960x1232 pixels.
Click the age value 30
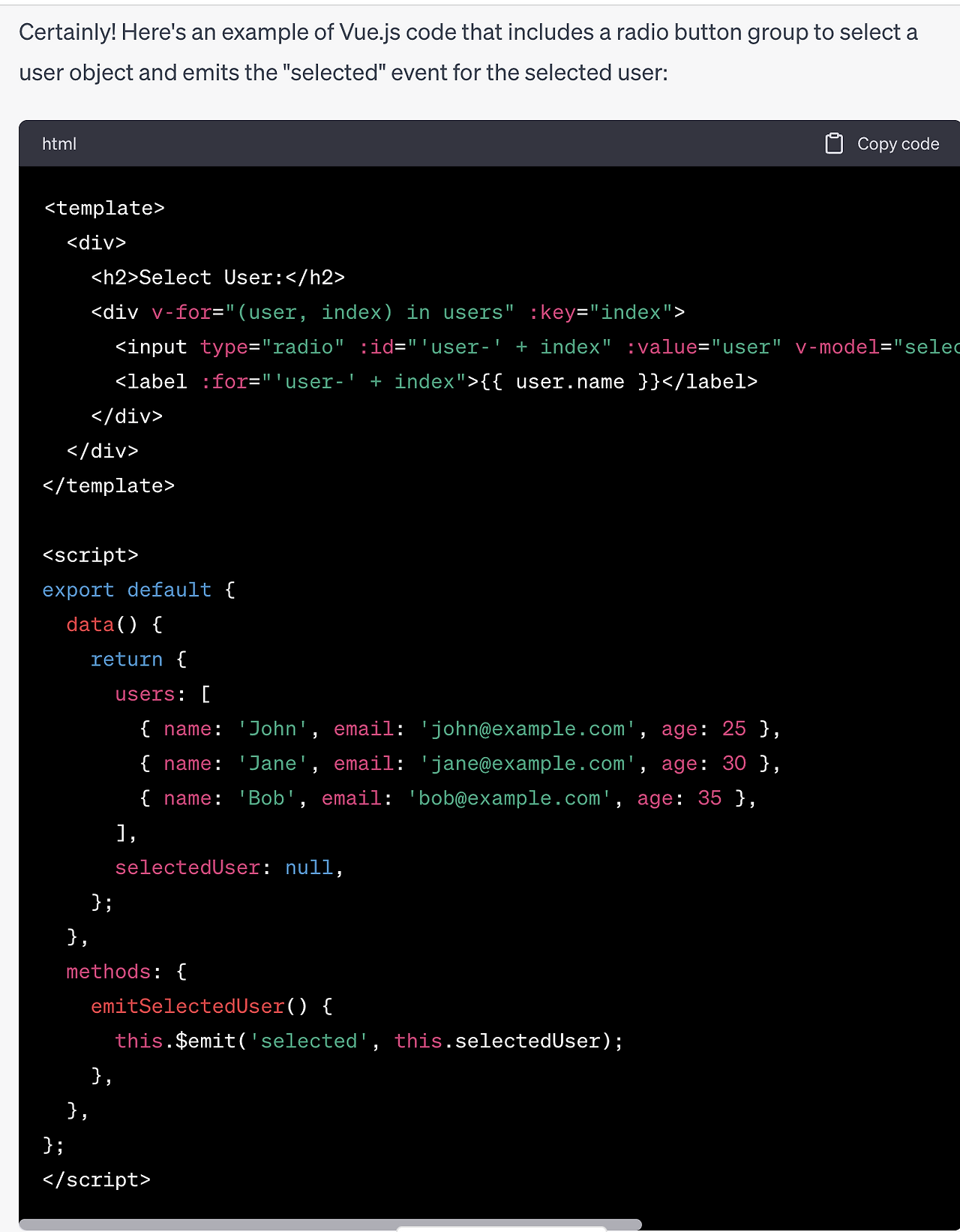tap(734, 763)
